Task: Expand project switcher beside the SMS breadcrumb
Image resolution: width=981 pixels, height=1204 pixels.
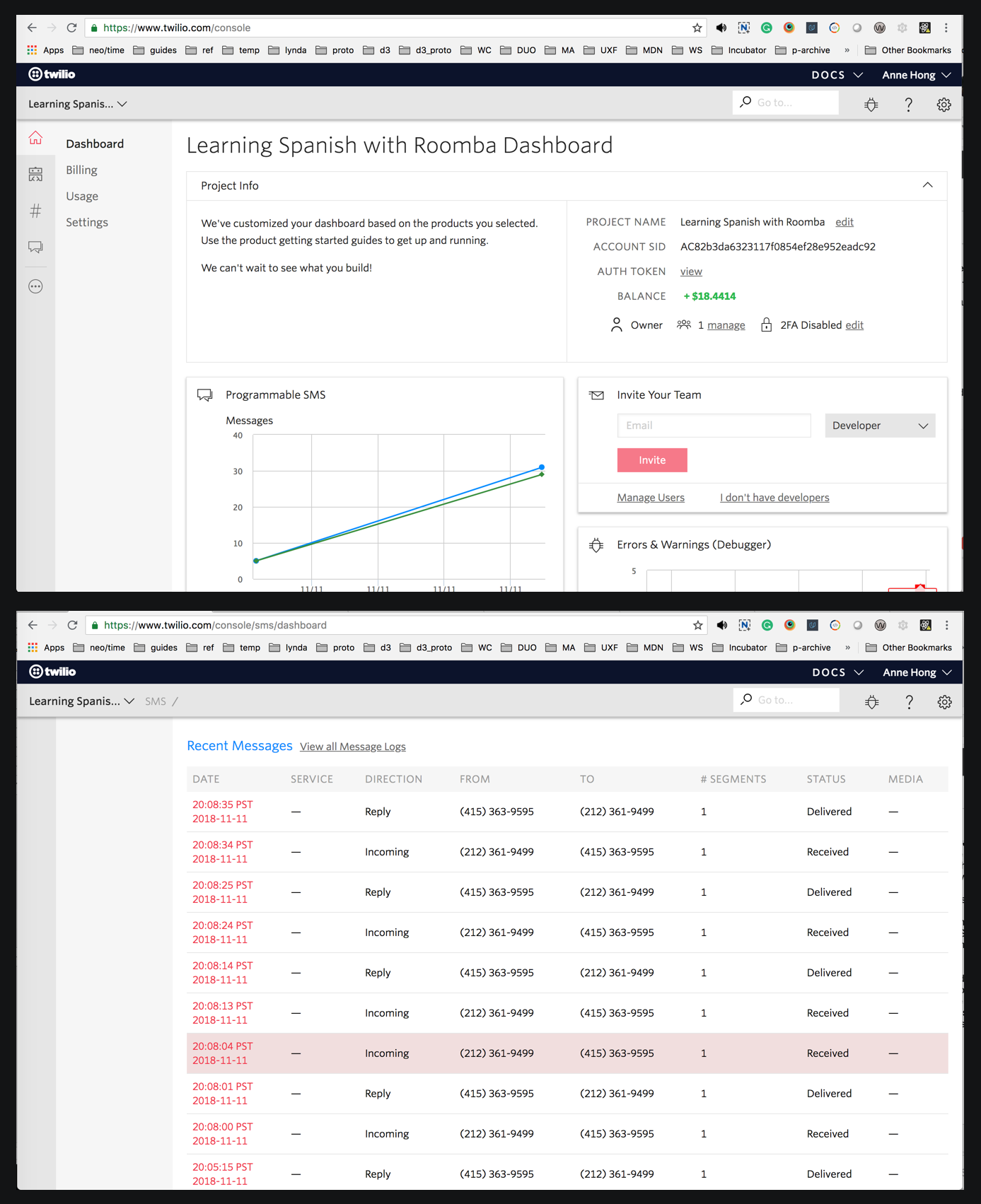Action: (x=82, y=701)
